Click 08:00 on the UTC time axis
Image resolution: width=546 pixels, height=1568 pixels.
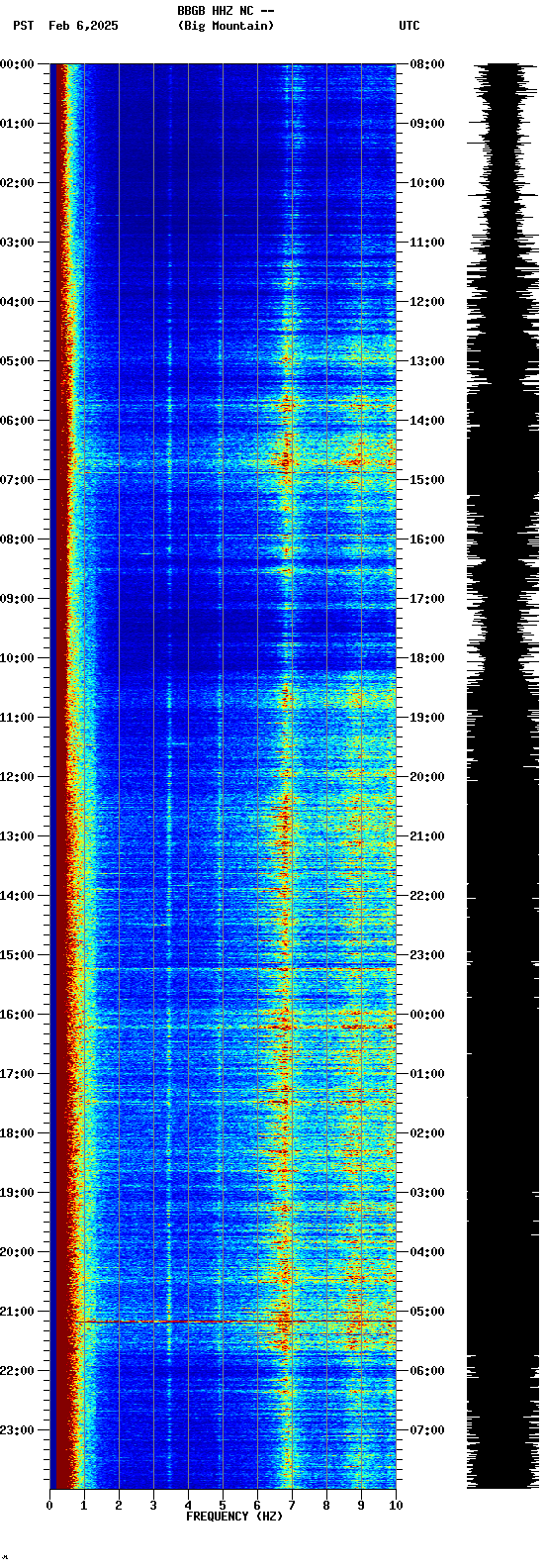click(x=426, y=64)
